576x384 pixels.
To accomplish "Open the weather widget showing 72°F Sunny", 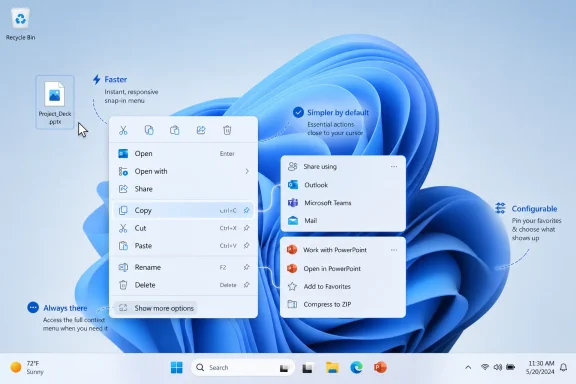I will (27, 367).
